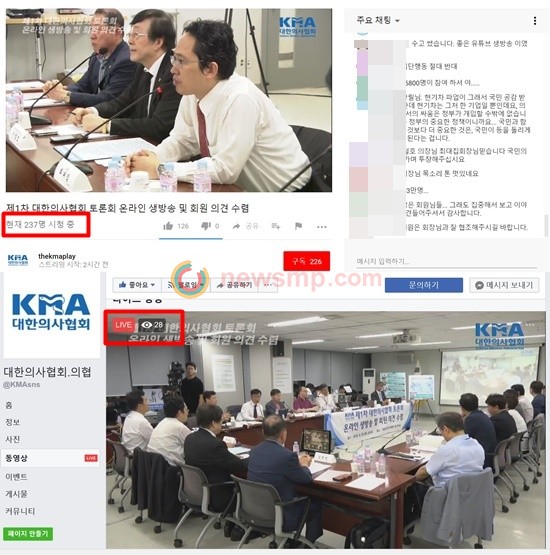Click the 메시지 보내기 button
The width and height of the screenshot is (550, 555).
click(504, 285)
